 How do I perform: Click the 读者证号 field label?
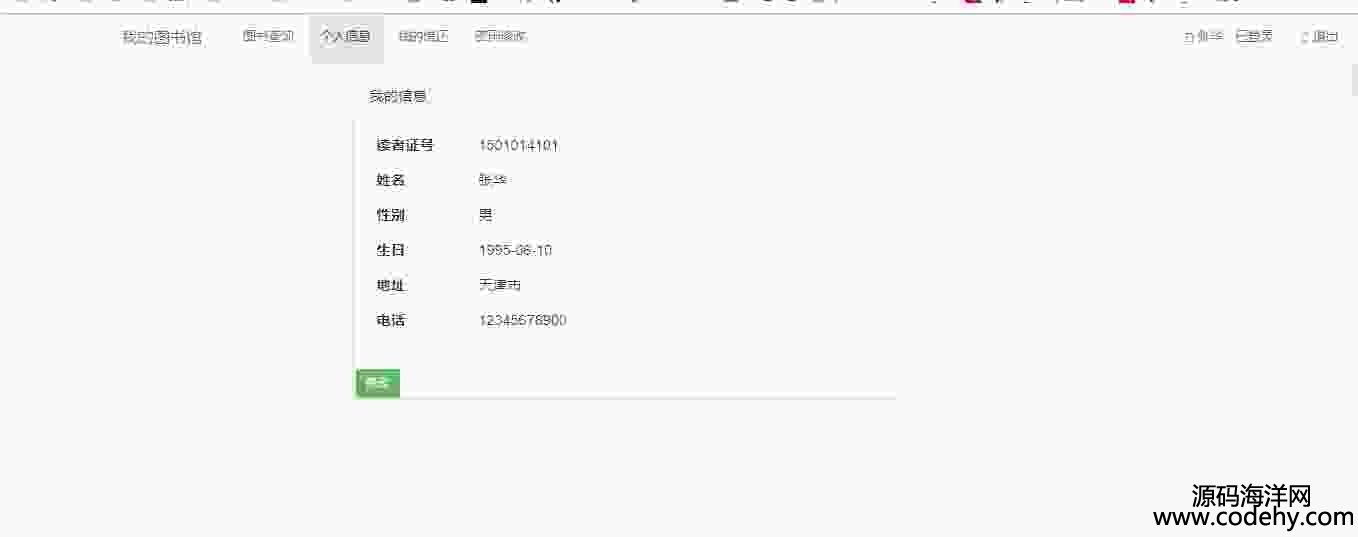(405, 145)
